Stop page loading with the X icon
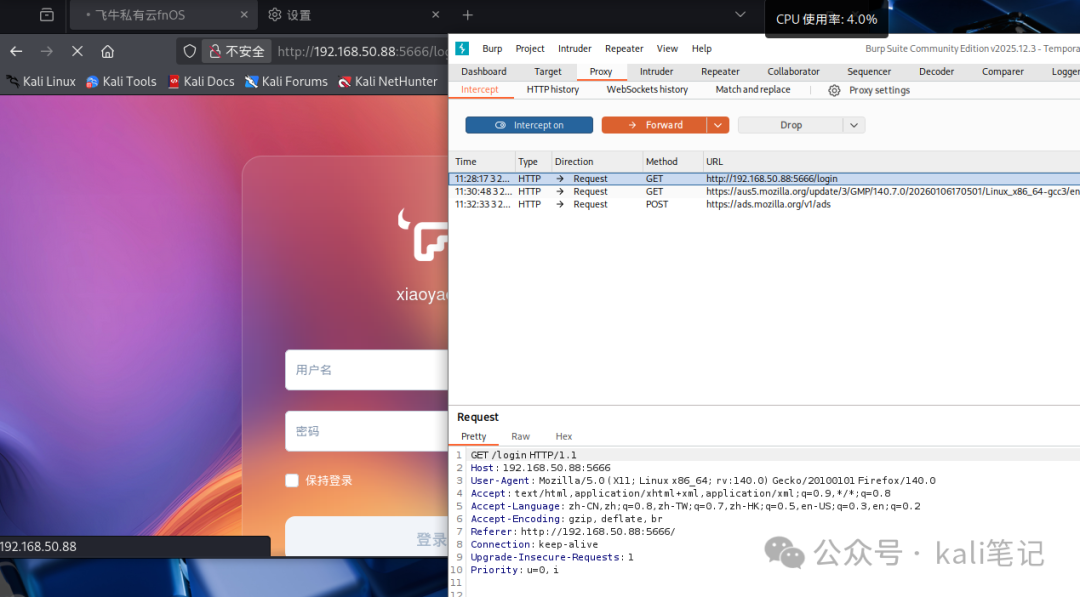This screenshot has height=597, width=1080. click(x=77, y=50)
